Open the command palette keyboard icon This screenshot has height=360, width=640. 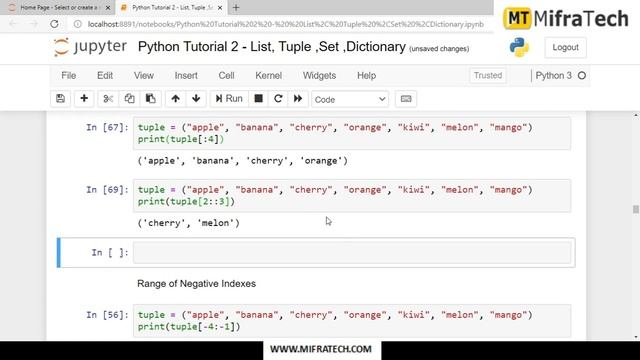tap(406, 99)
